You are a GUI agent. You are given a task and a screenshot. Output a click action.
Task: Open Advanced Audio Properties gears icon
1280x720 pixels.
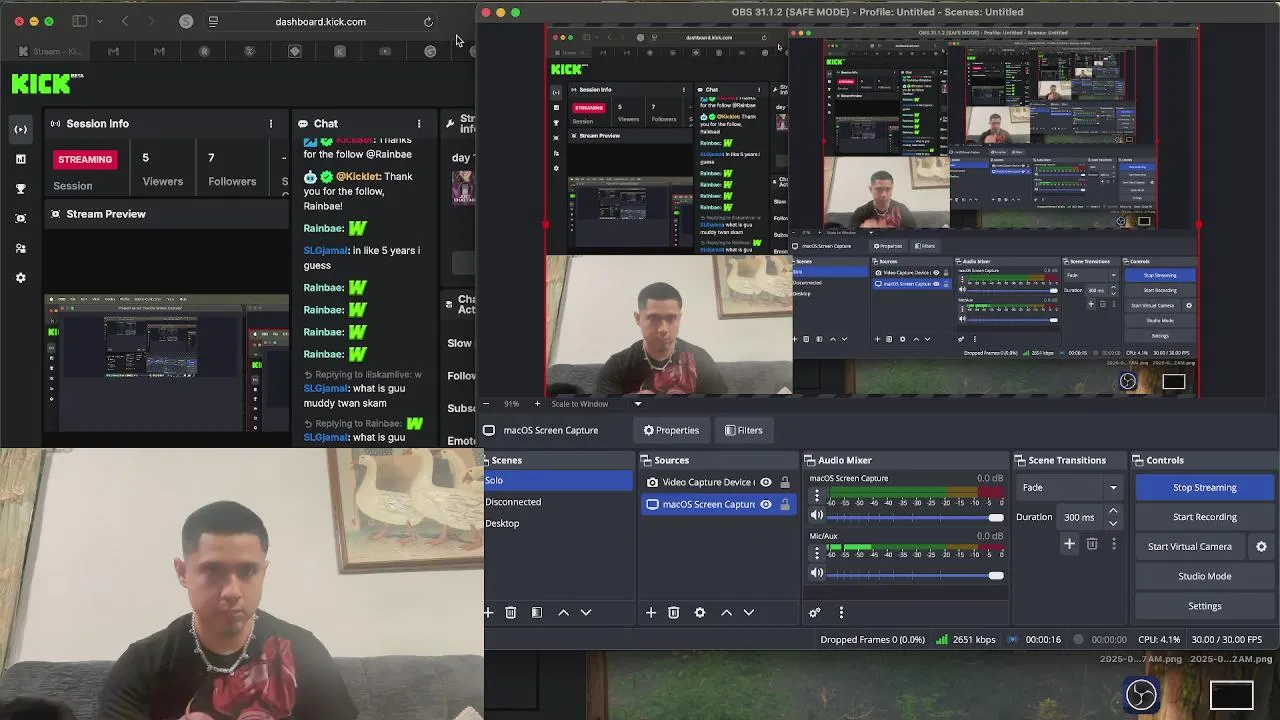[x=814, y=612]
